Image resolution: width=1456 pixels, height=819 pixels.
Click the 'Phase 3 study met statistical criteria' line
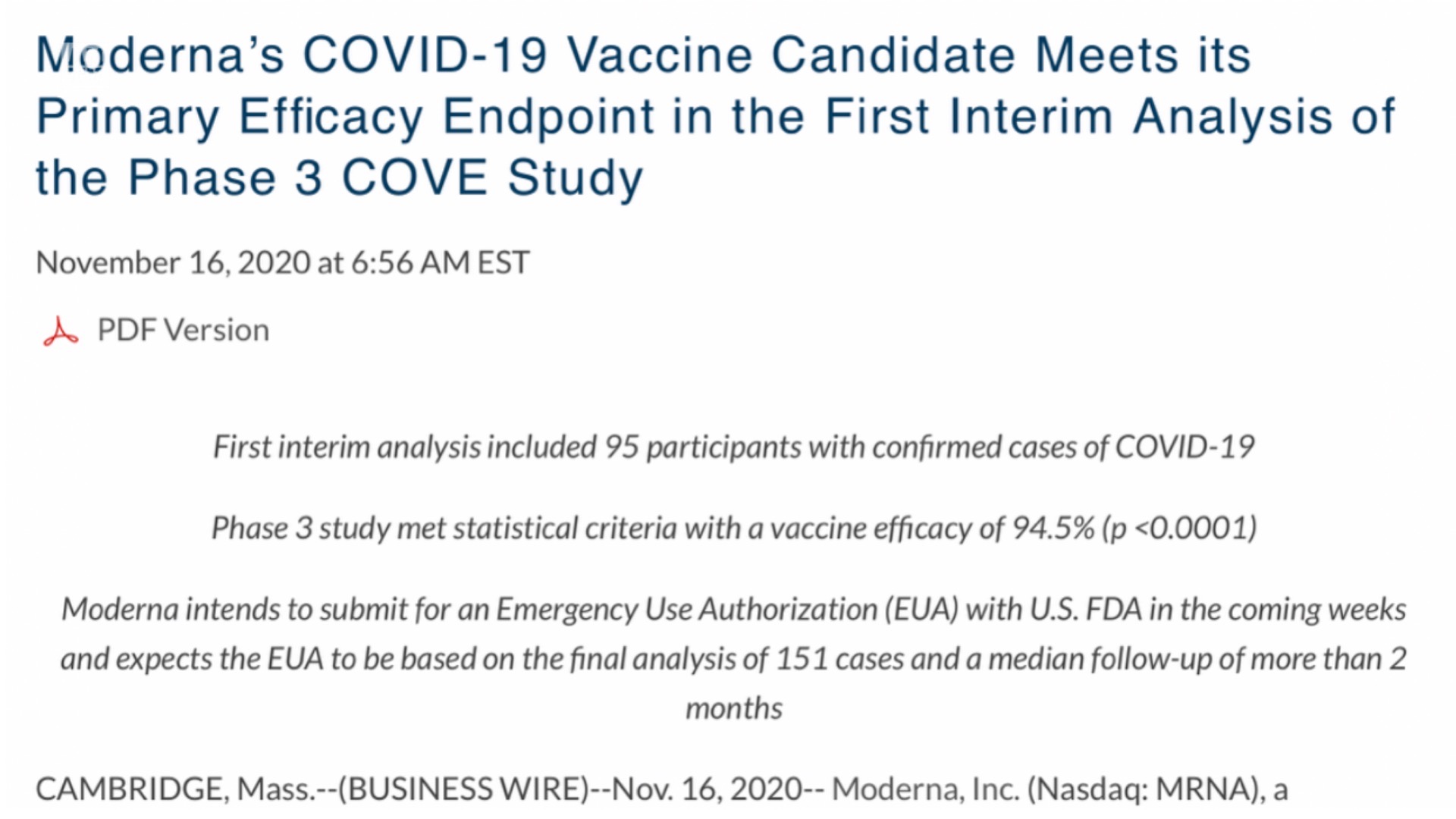[733, 528]
